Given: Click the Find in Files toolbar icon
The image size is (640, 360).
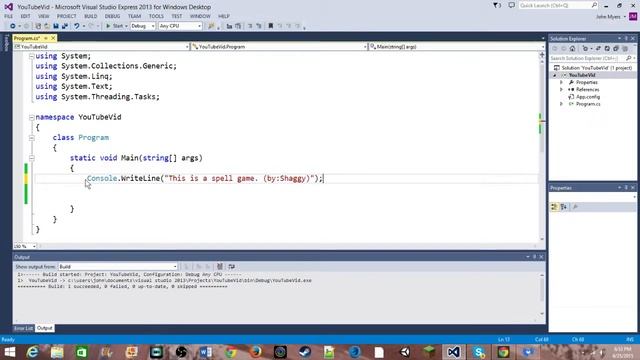Looking at the screenshot, I should point(211,26).
